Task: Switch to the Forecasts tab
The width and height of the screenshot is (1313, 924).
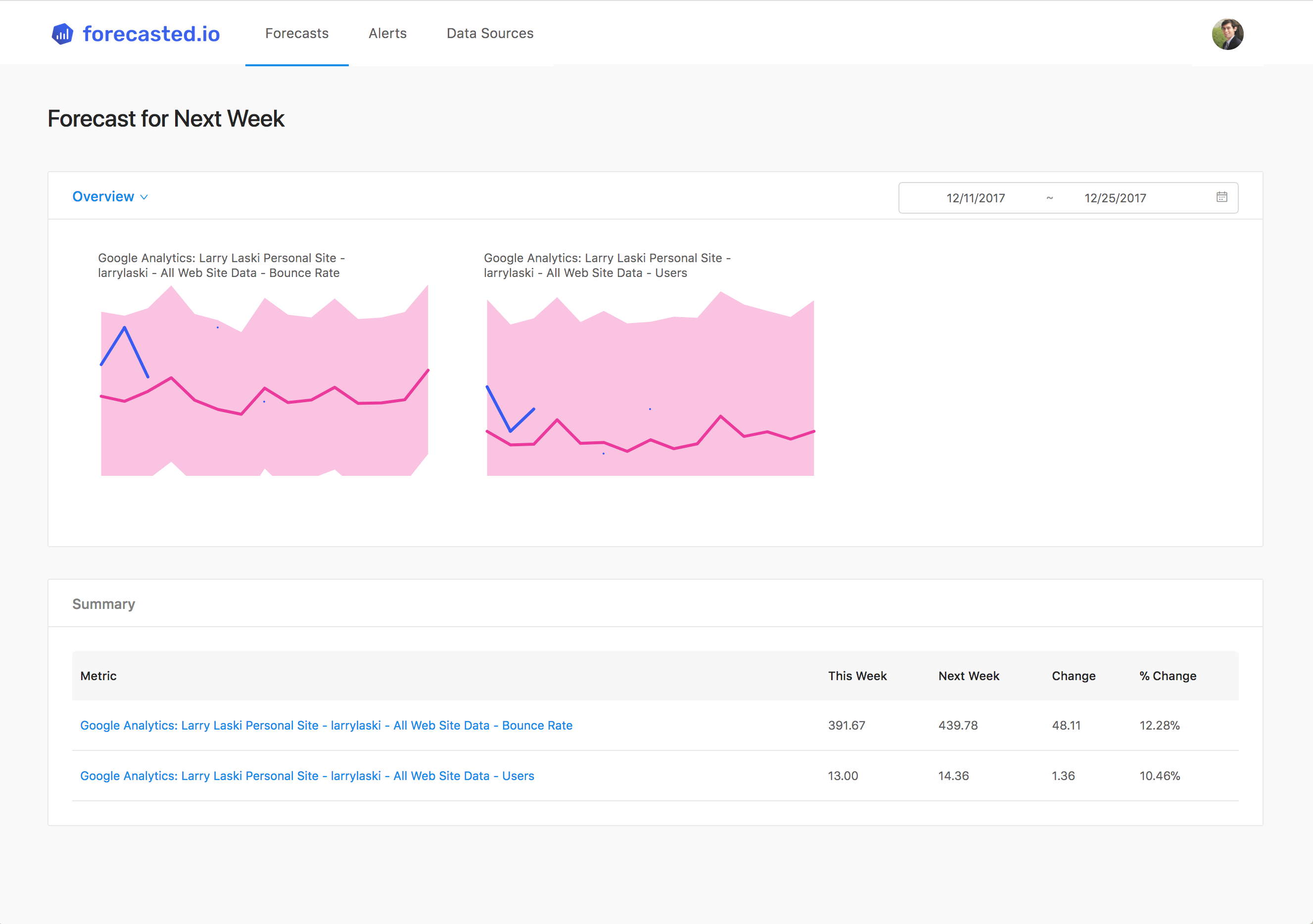Action: [x=297, y=34]
